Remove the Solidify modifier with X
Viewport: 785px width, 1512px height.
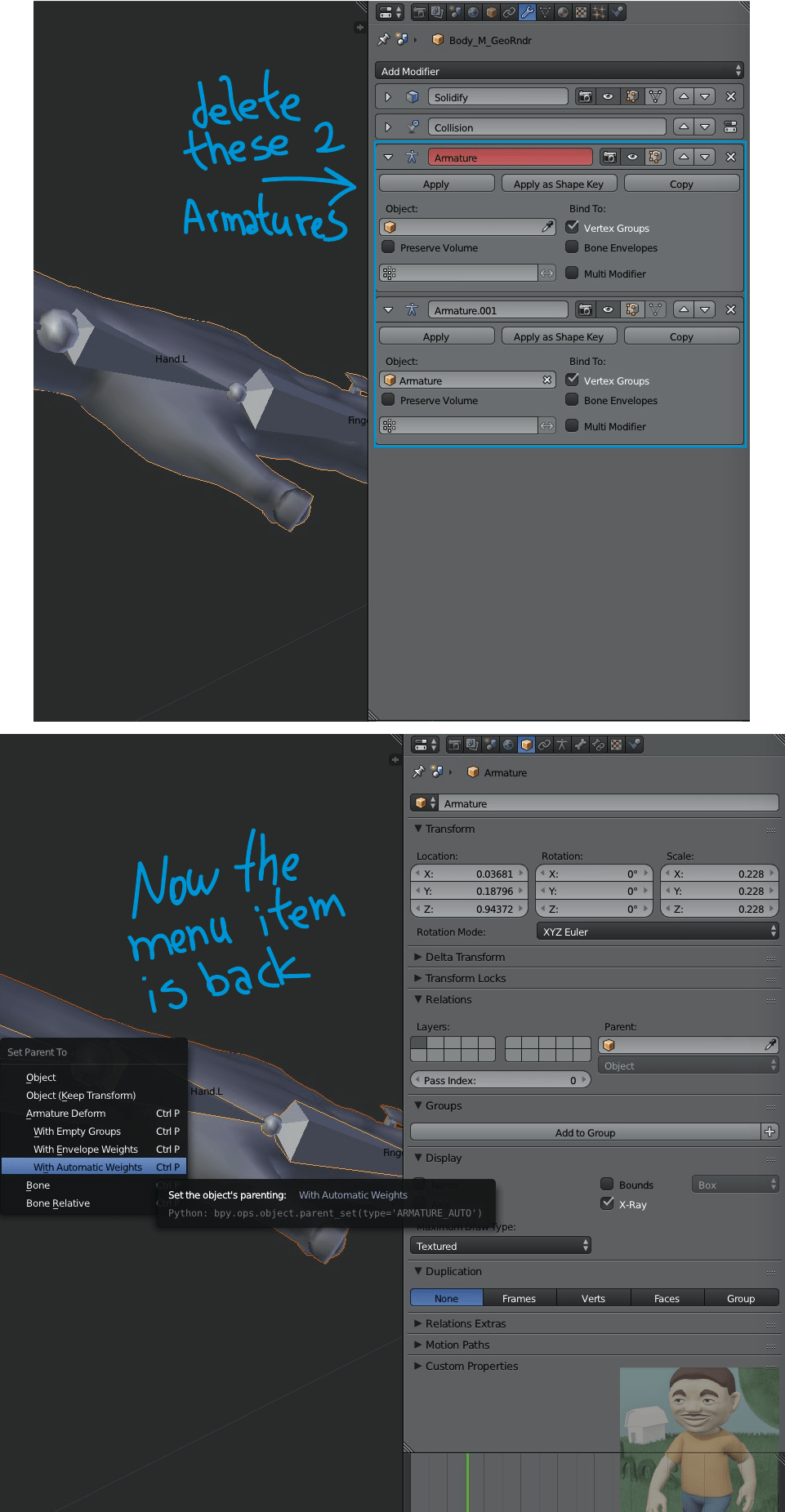tap(731, 96)
